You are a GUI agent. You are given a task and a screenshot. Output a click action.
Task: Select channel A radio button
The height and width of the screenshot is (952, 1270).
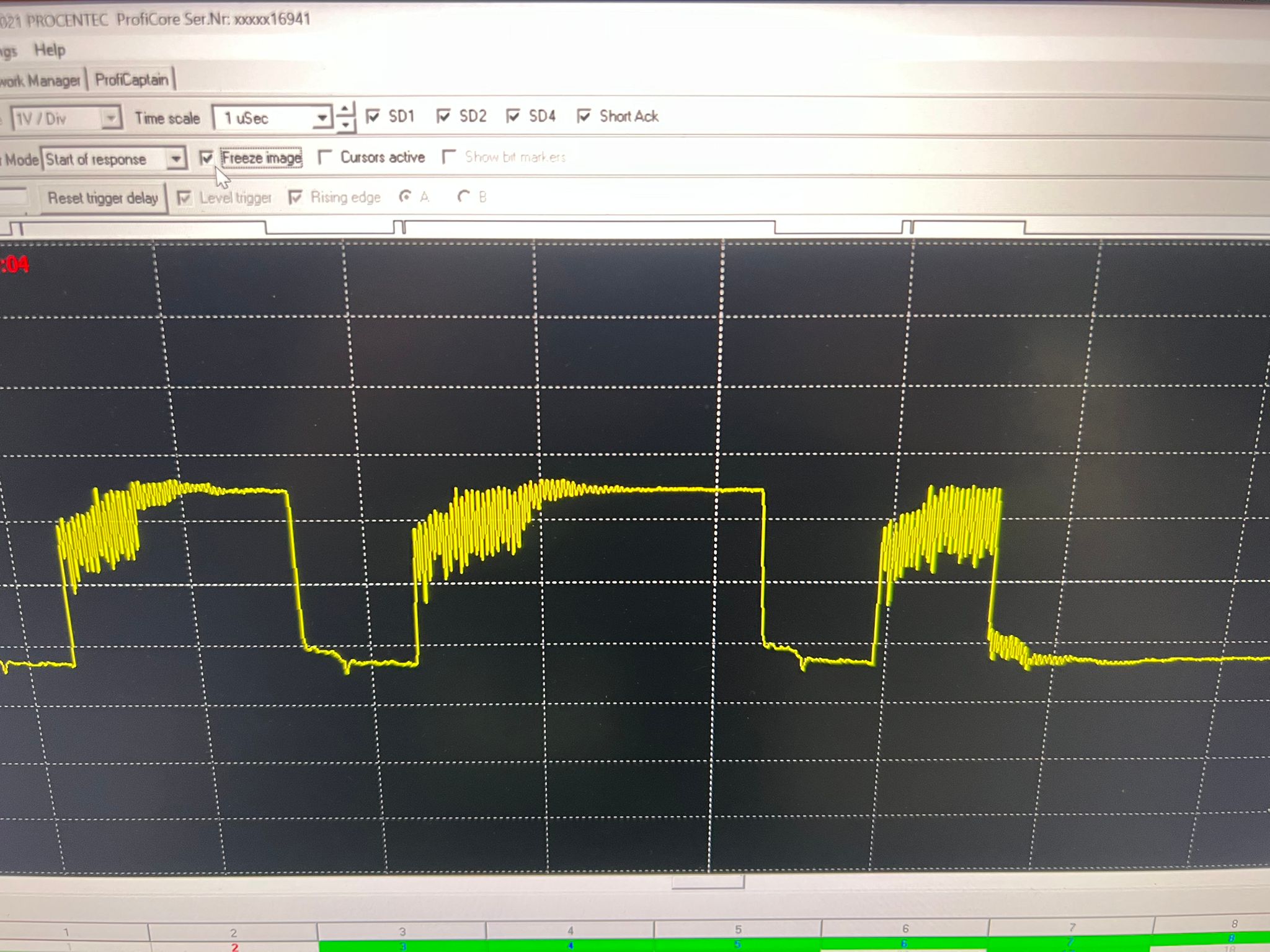pos(405,196)
